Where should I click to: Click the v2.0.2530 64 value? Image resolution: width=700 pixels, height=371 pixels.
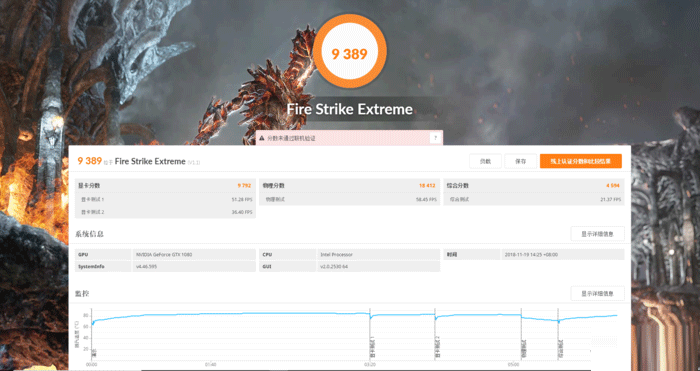[x=333, y=267]
